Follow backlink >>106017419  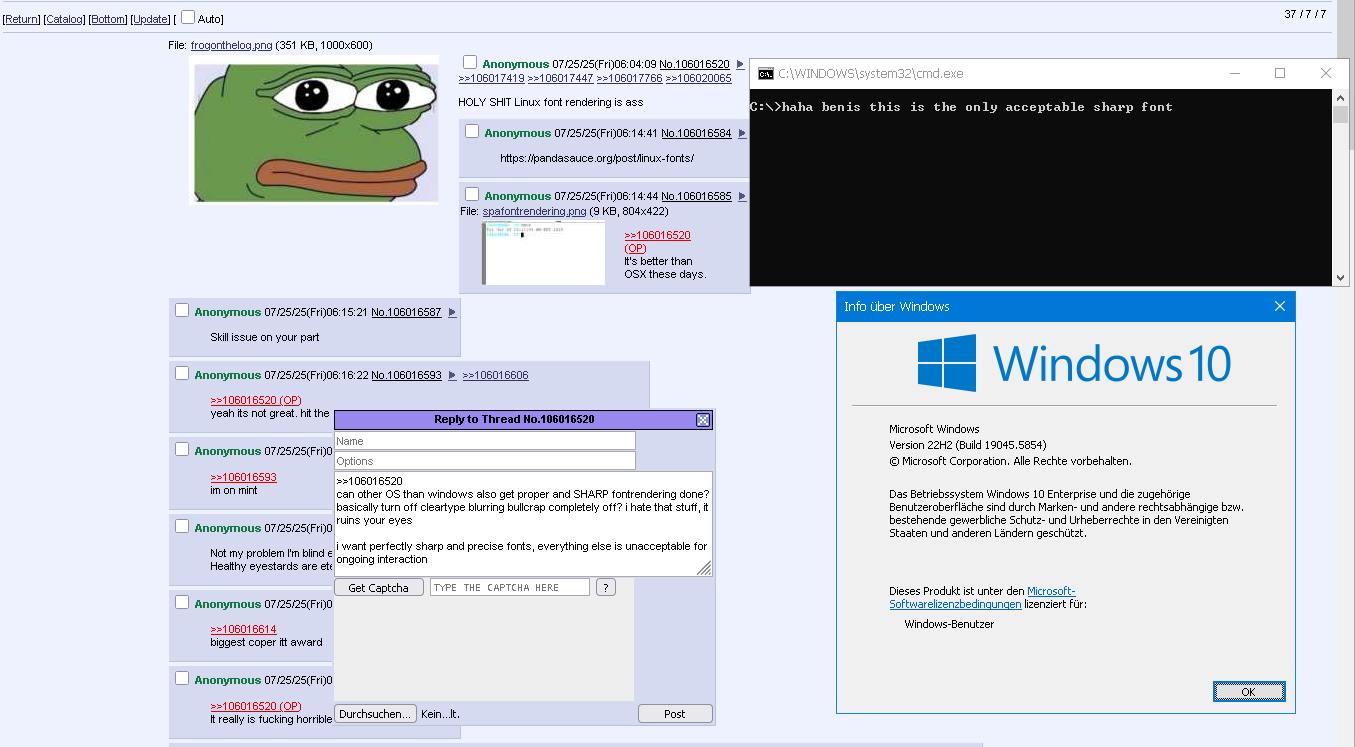point(491,78)
